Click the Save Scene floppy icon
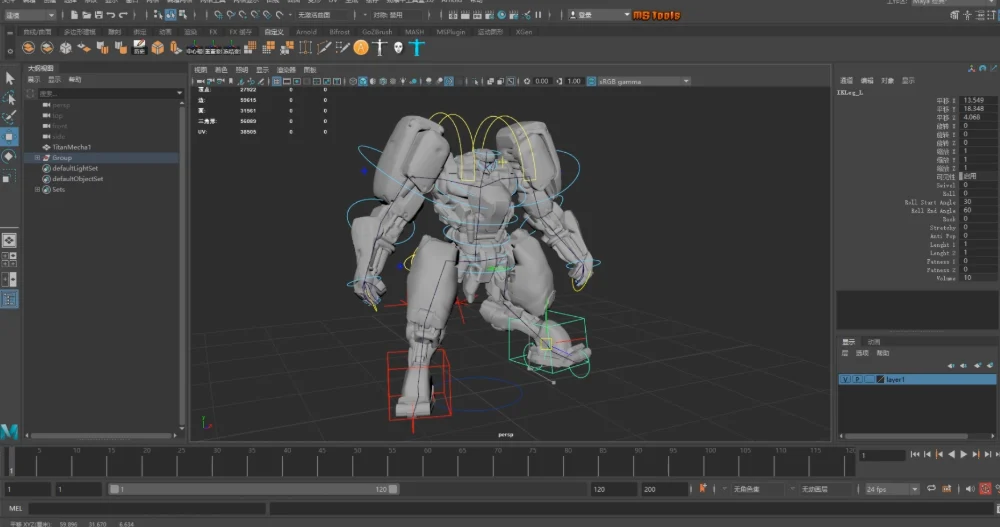This screenshot has width=1000, height=527. pos(99,15)
